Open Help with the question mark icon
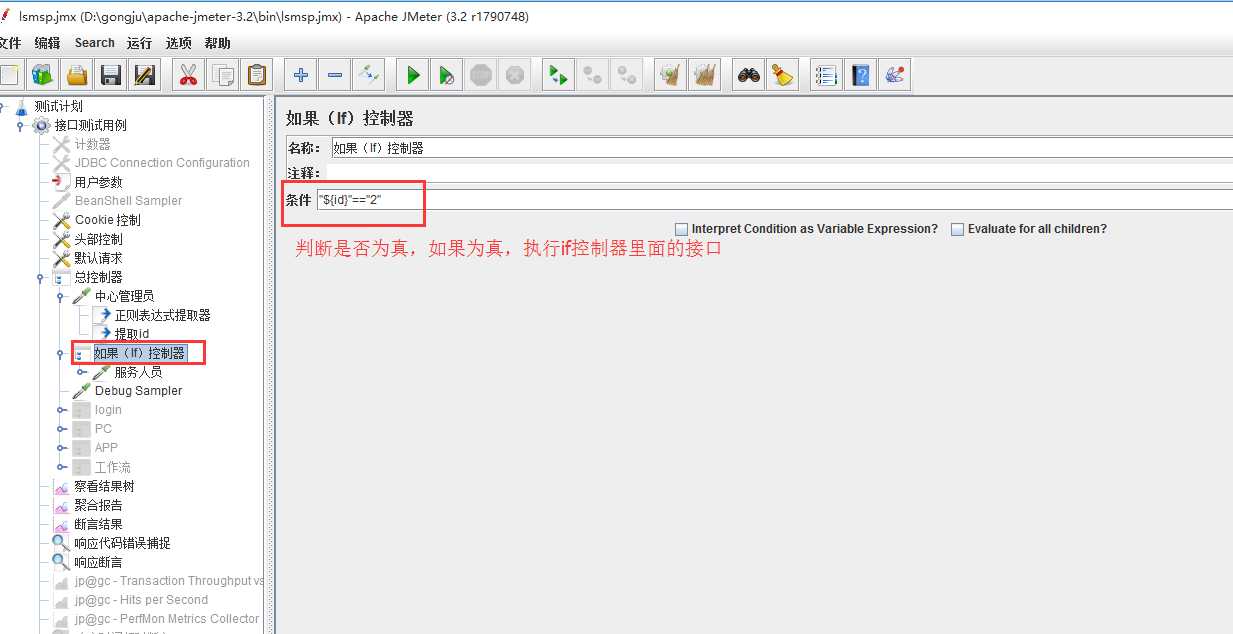The height and width of the screenshot is (634, 1233). coord(860,75)
